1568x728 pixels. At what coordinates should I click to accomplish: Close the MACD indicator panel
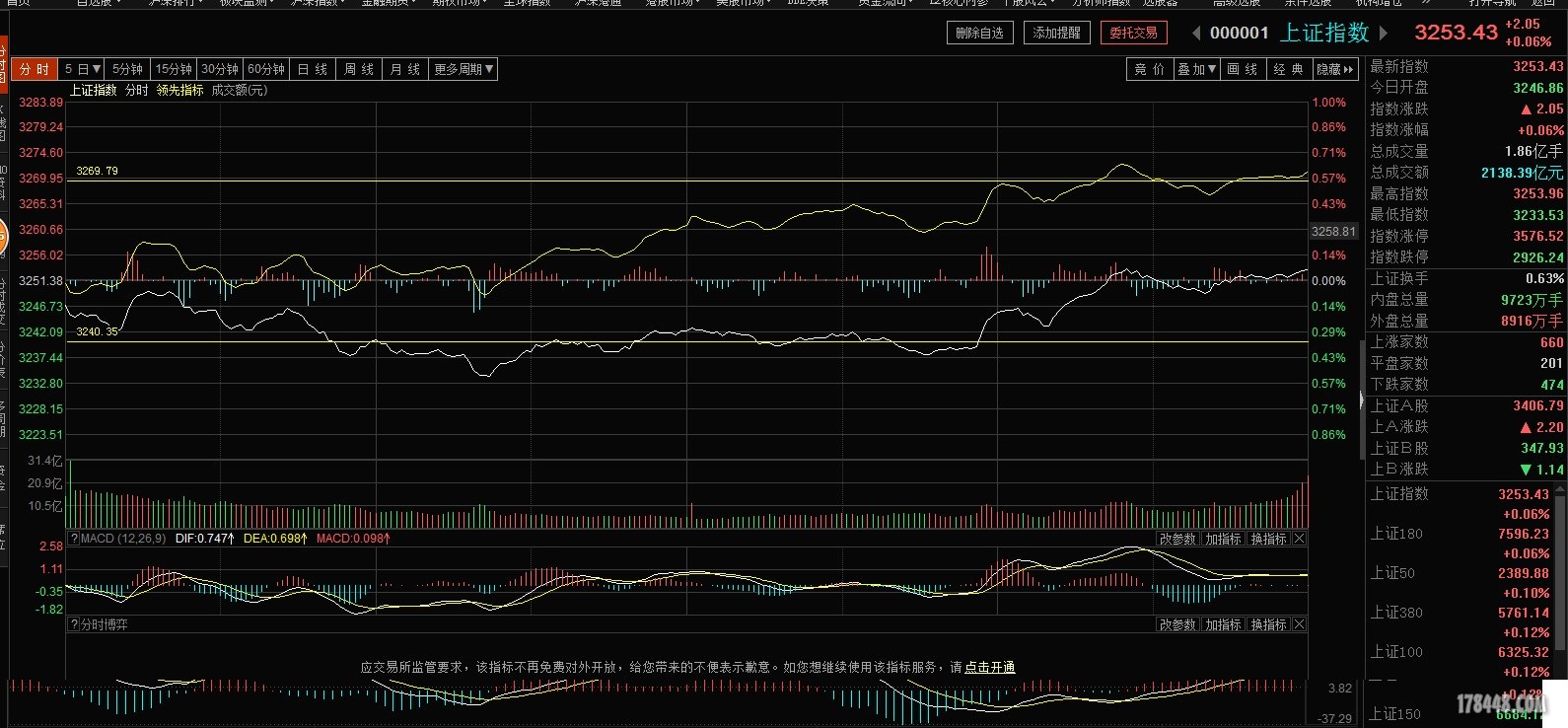click(1299, 539)
